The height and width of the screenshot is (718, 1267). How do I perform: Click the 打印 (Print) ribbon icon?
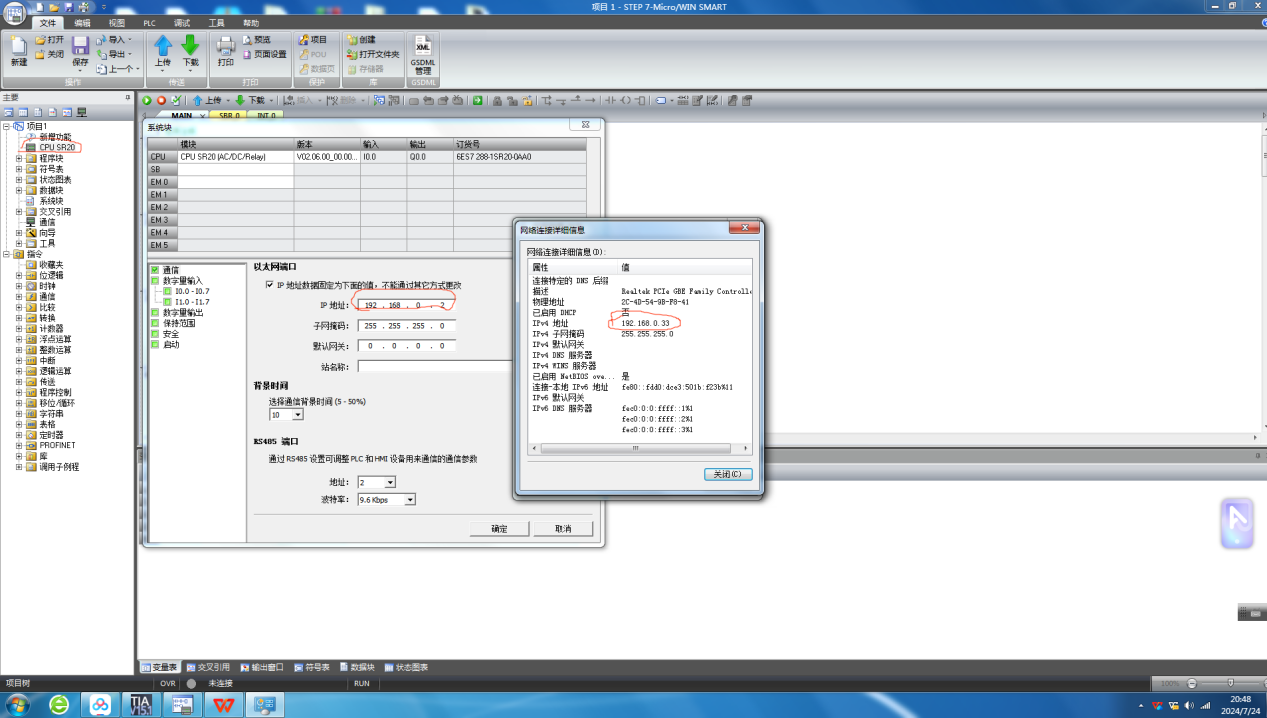[x=226, y=51]
